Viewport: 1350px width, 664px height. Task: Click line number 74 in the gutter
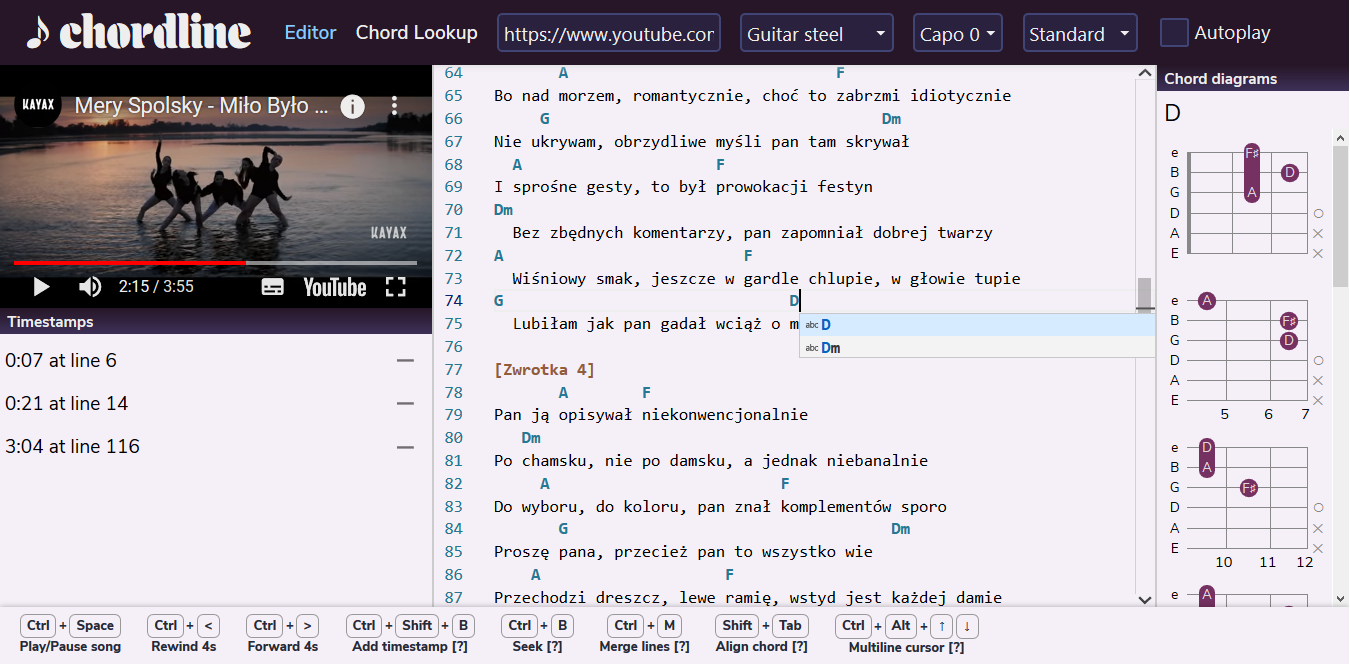[x=453, y=301]
